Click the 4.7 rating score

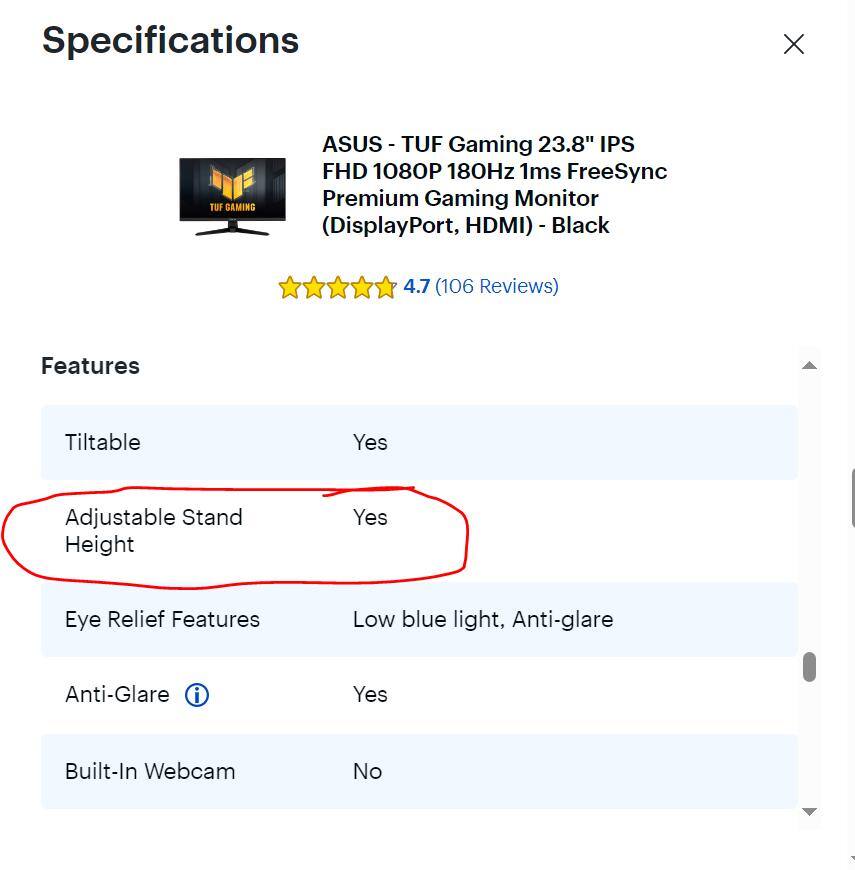pos(416,287)
